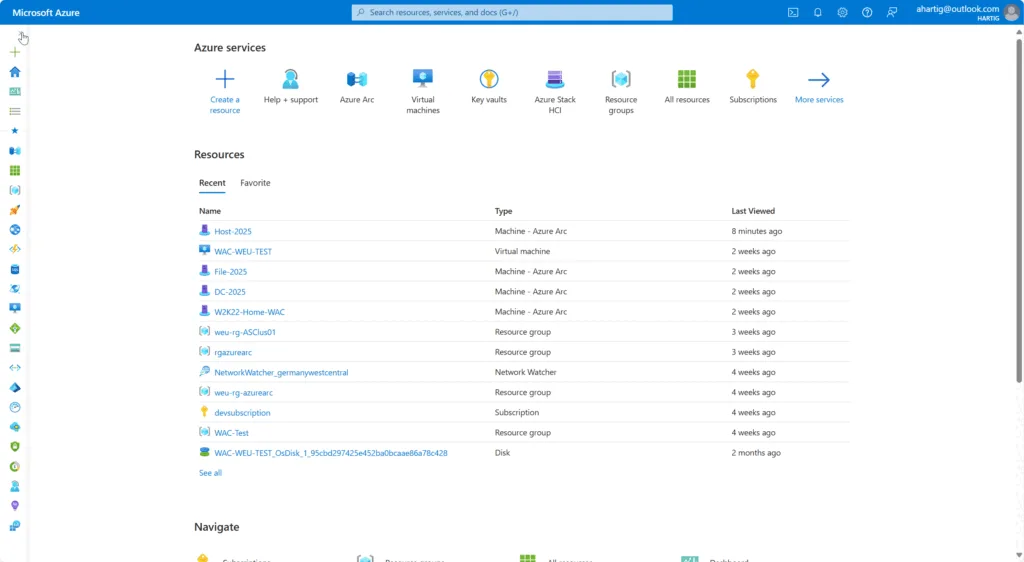Open the Resource groups service tile
This screenshot has width=1024, height=562.
pyautogui.click(x=620, y=91)
